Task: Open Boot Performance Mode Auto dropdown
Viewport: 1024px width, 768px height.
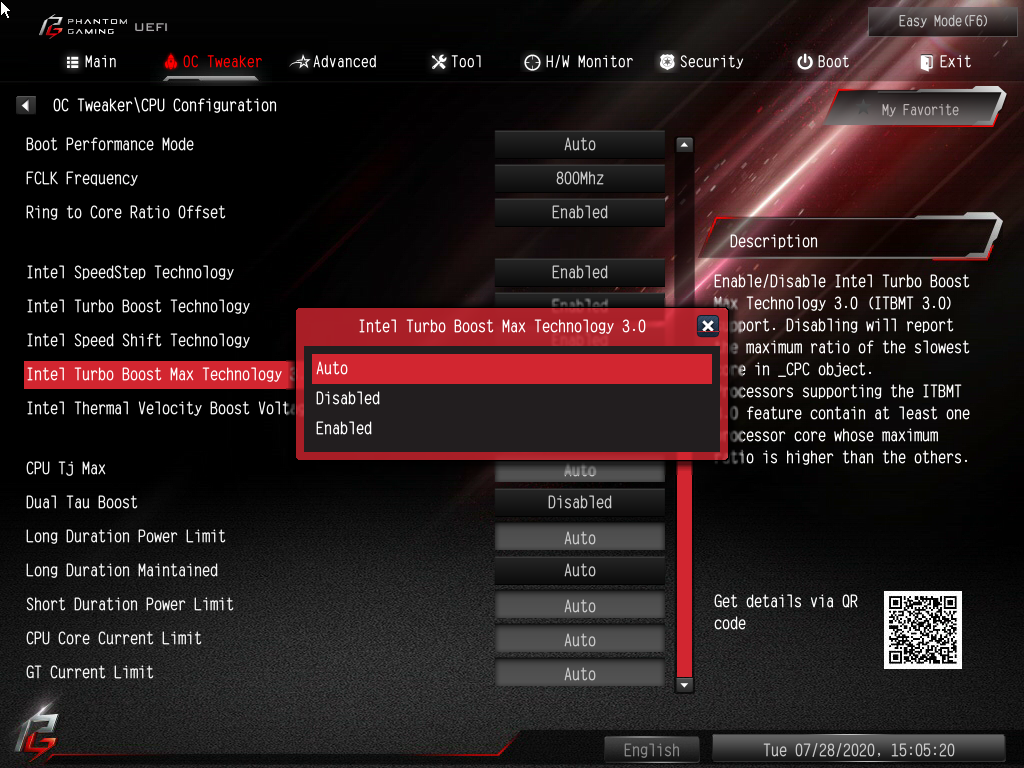Action: click(x=579, y=144)
